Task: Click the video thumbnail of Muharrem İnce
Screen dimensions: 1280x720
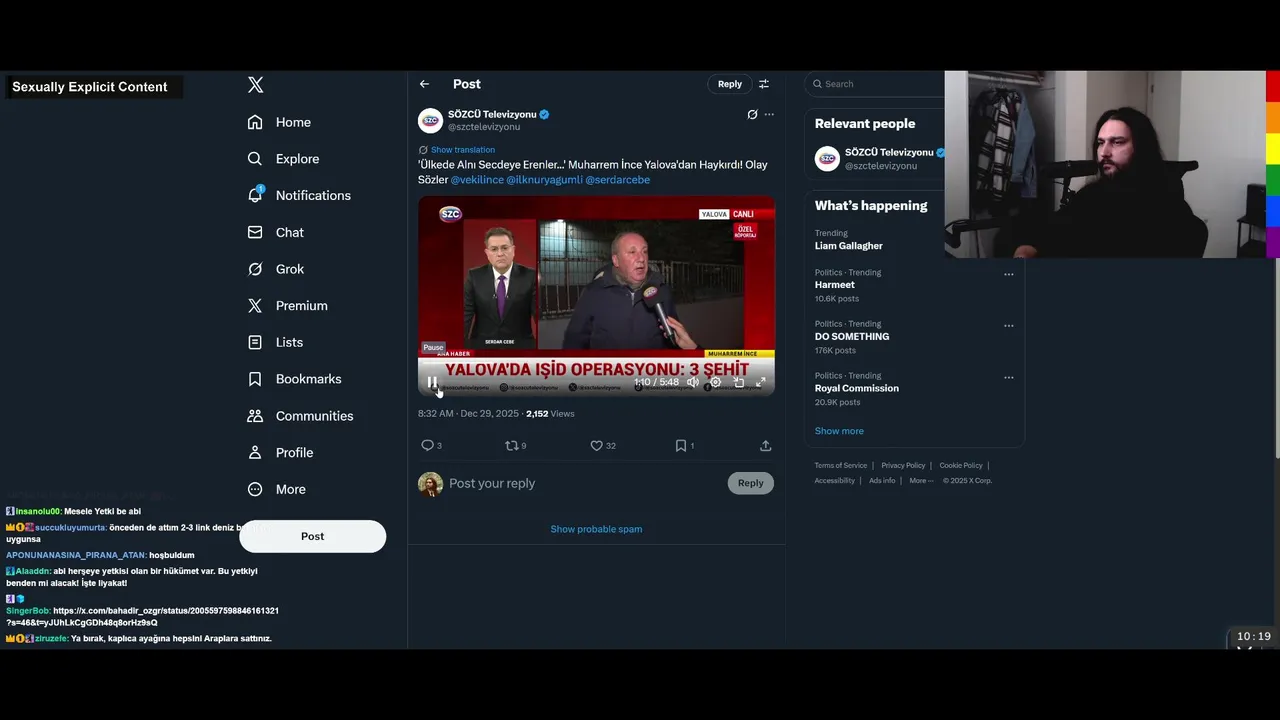Action: point(596,296)
